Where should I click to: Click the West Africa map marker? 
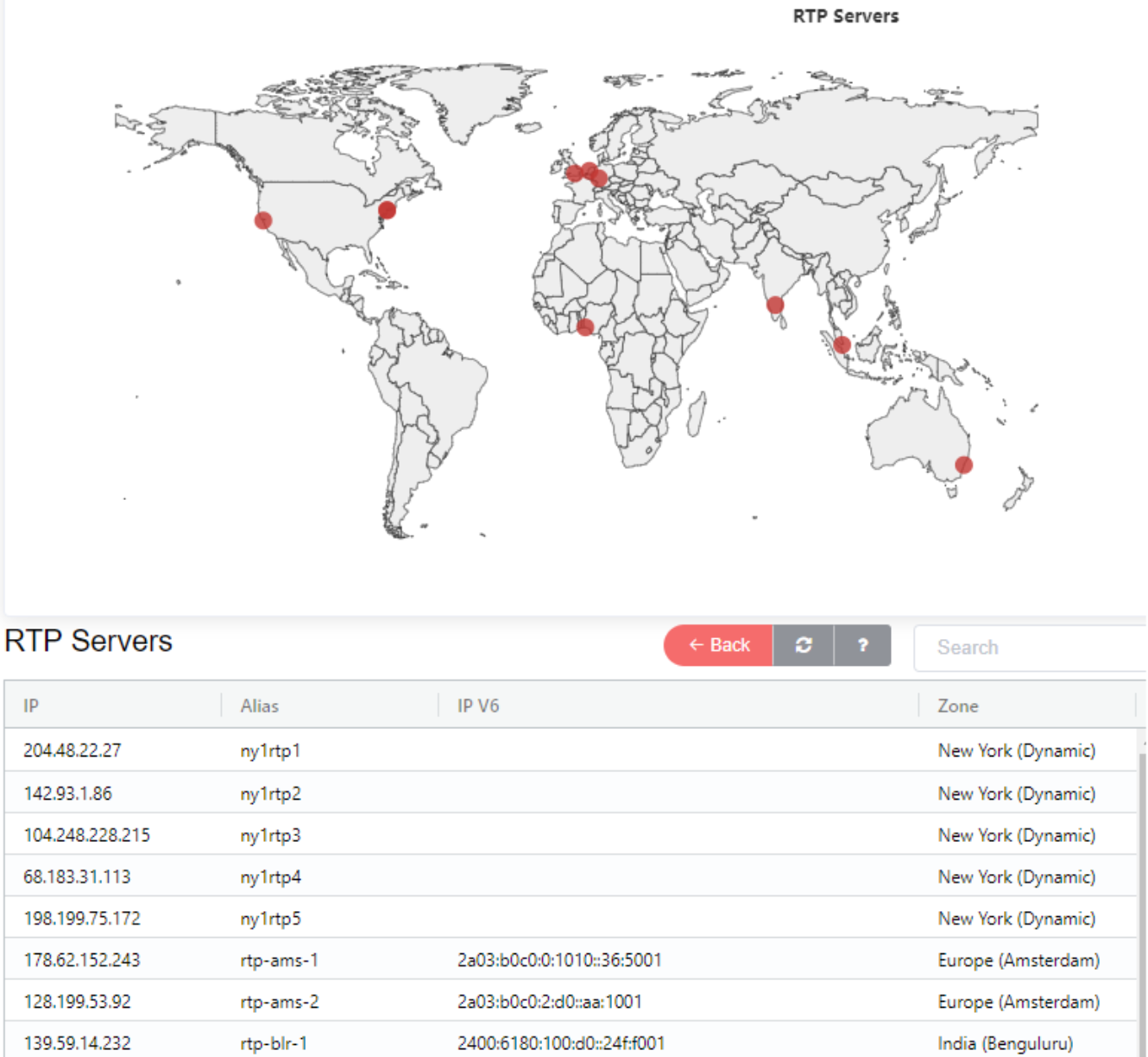585,326
